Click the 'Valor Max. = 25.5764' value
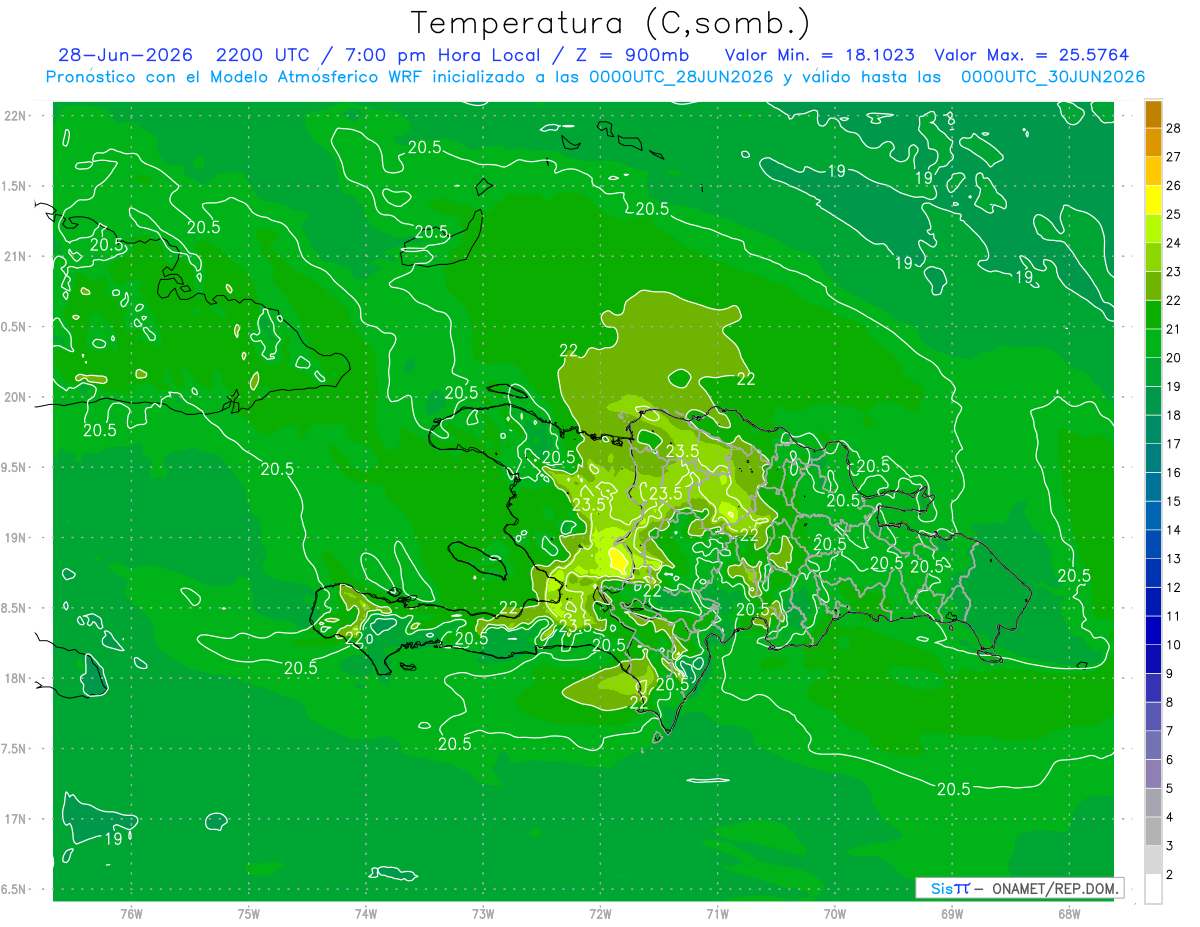The image size is (1200, 927). pyautogui.click(x=1031, y=55)
